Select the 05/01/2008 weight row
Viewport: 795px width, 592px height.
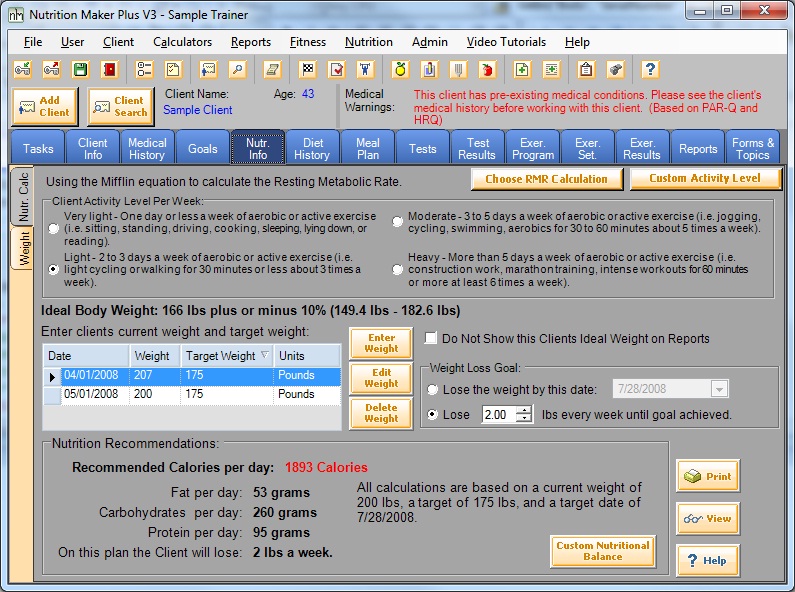pos(192,394)
